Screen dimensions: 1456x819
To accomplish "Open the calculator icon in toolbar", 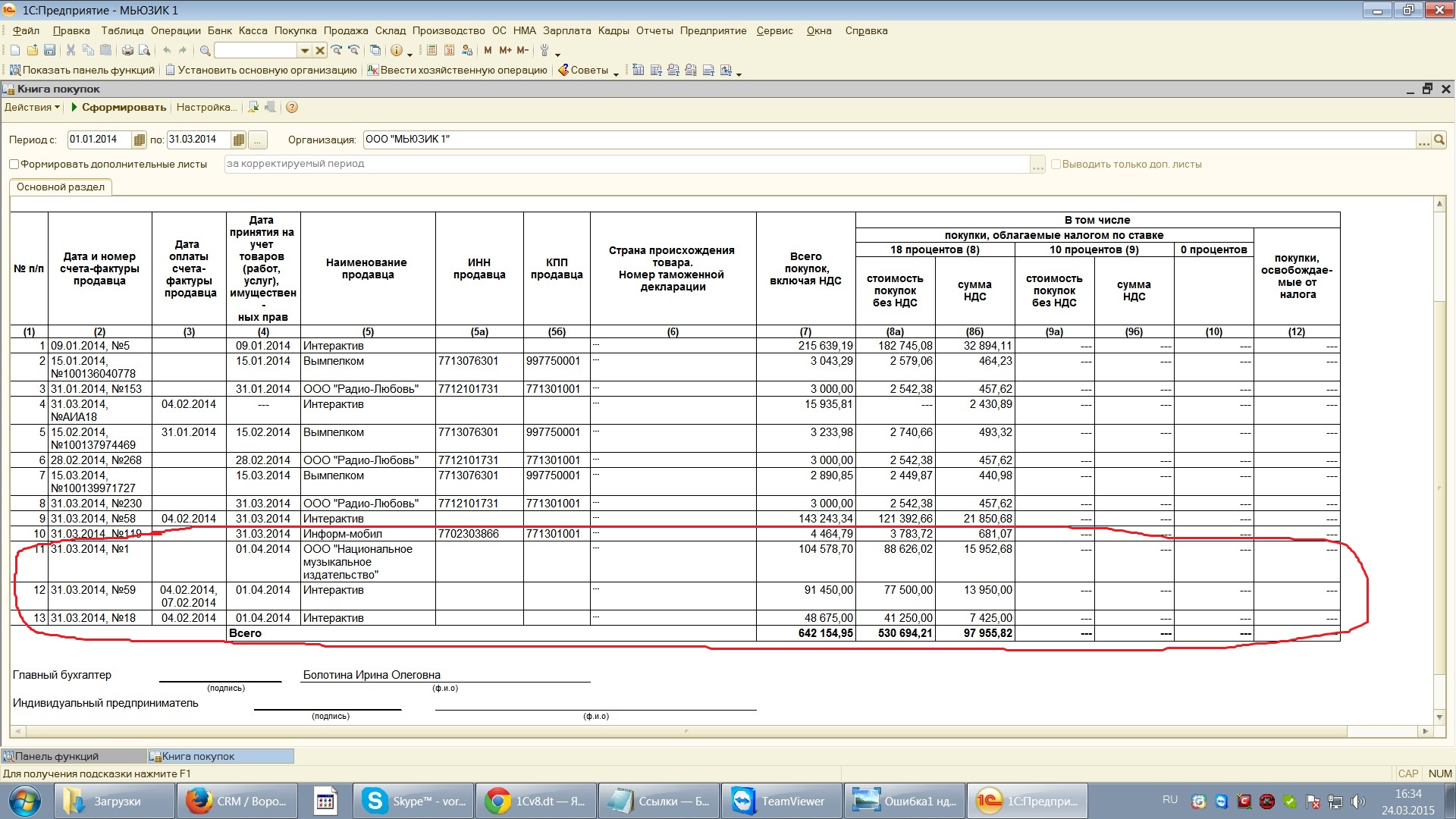I will 431,50.
